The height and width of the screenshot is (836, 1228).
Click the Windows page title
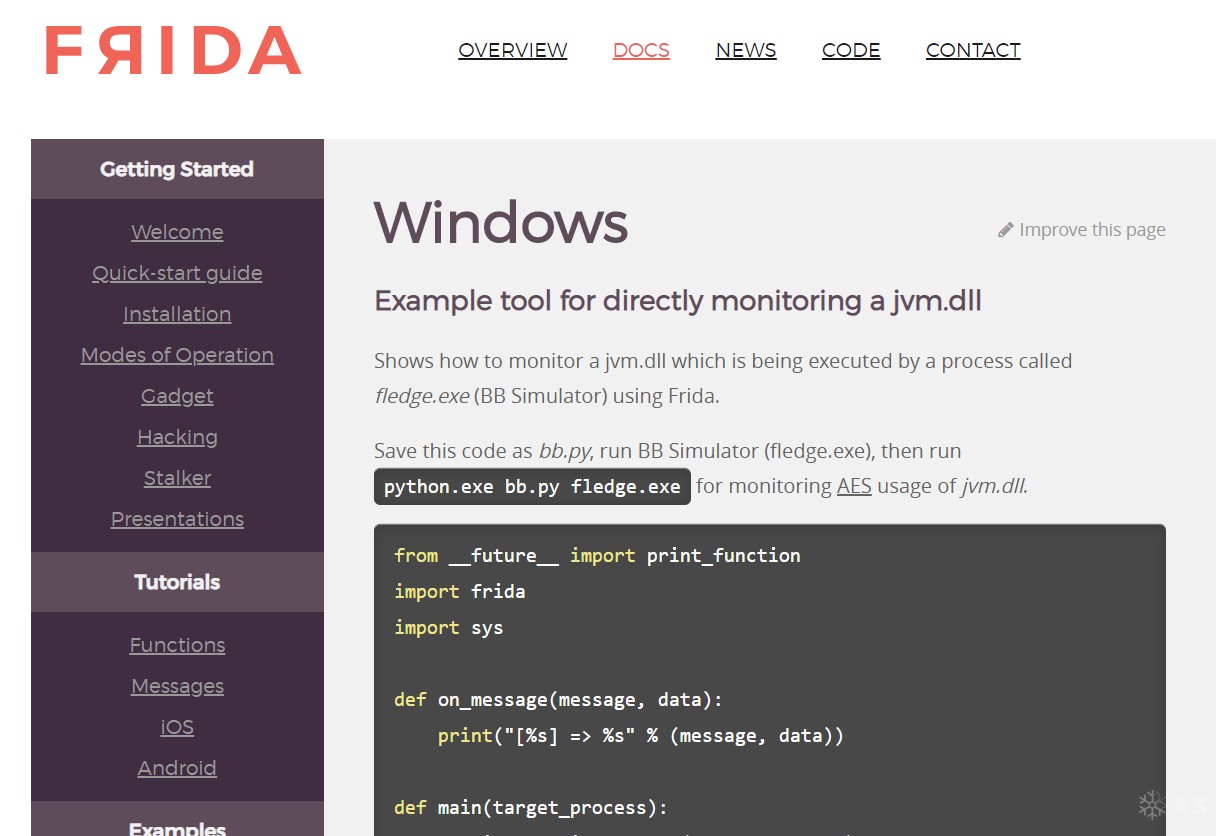[501, 222]
